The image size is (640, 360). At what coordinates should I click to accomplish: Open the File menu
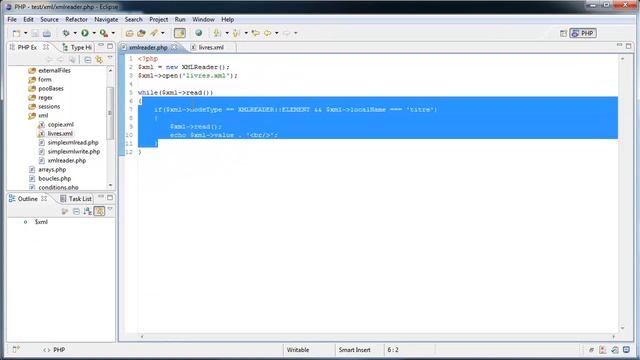(12, 20)
